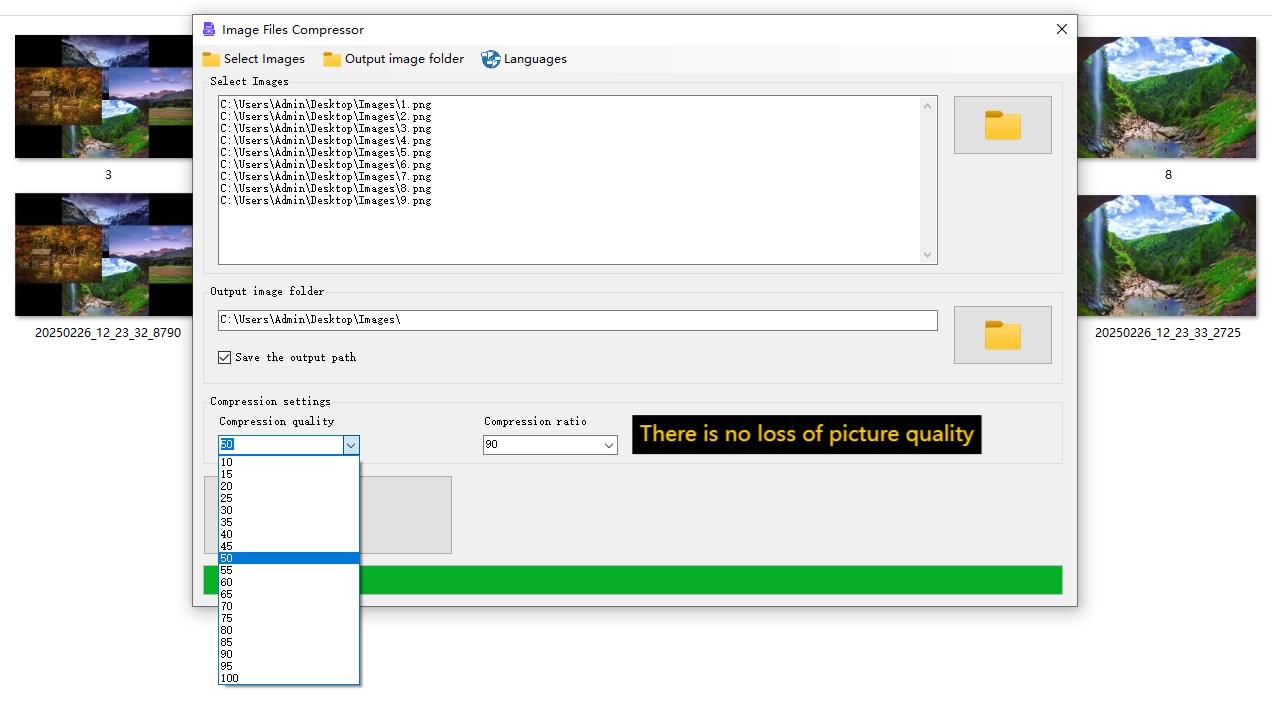Select 10 from the quality list
The height and width of the screenshot is (710, 1272).
tap(288, 462)
